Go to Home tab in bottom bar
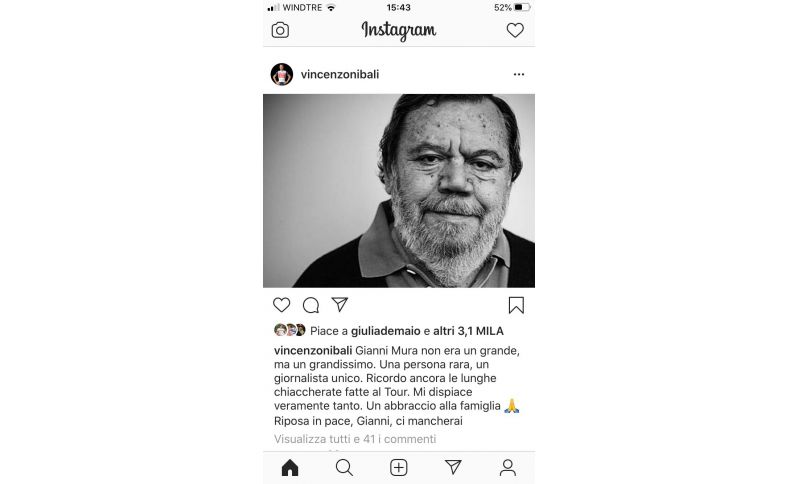Image resolution: width=800 pixels, height=484 pixels. click(290, 467)
